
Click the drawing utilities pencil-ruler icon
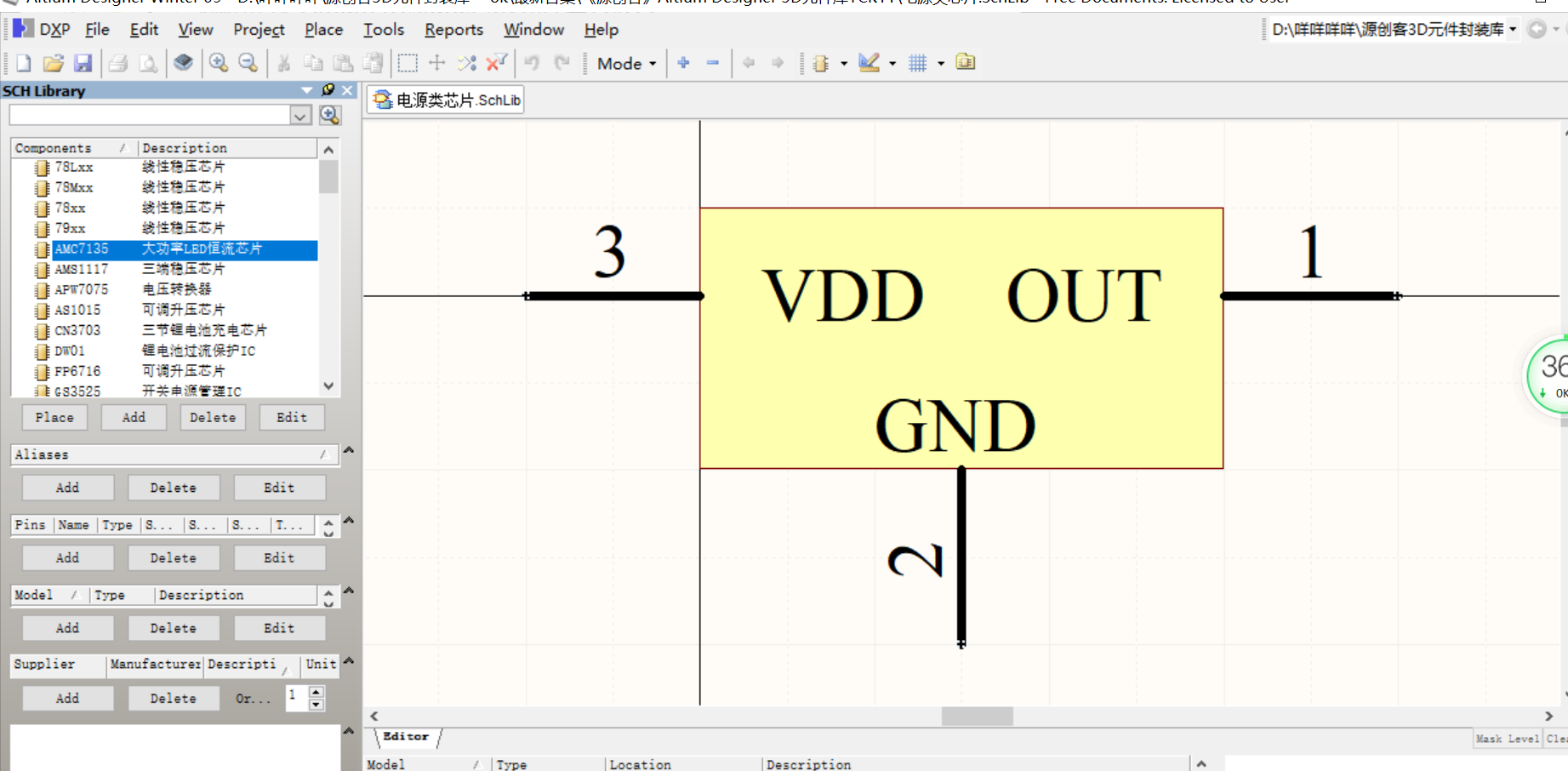tap(869, 63)
